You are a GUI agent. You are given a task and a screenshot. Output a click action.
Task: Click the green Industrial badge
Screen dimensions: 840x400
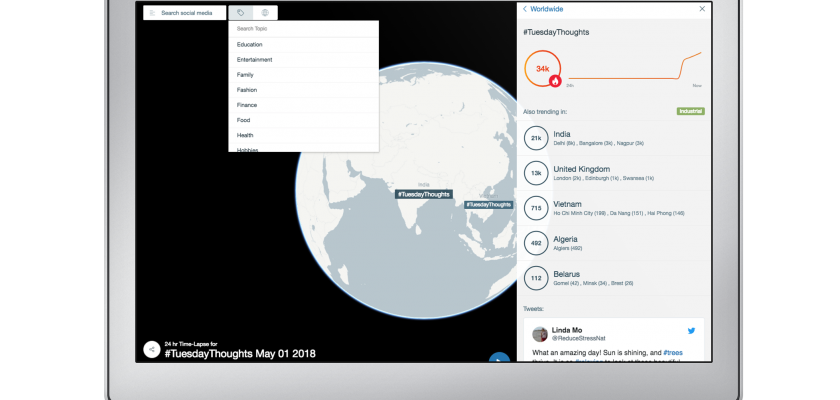690,111
